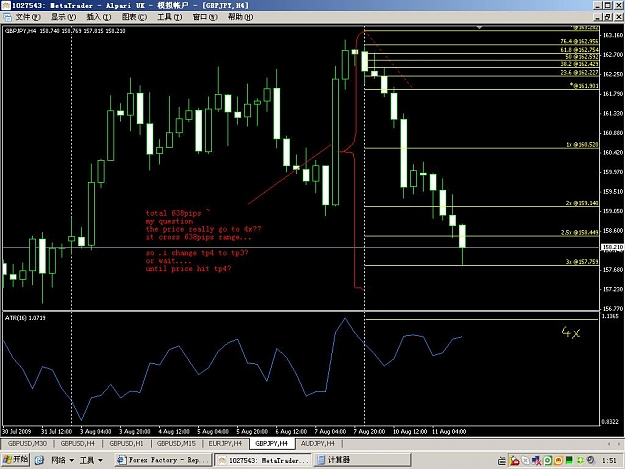Image resolution: width=625 pixels, height=469 pixels.
Task: Click the 1x @160.520 level label
Action: click(x=582, y=145)
